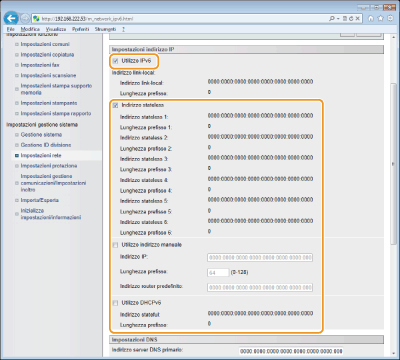Select Impostazioni rete in the sidebar
Viewport: 400px width, 360px height.
[x=41, y=156]
